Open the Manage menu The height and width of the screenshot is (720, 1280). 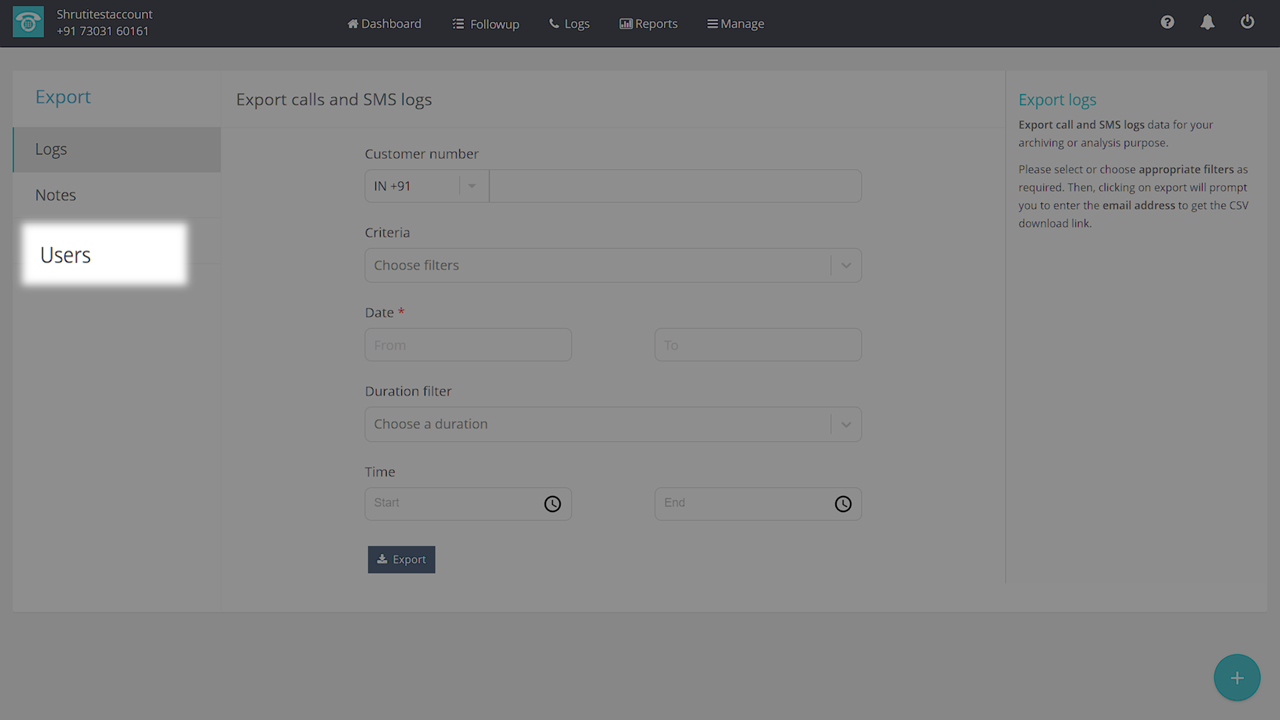[735, 23]
